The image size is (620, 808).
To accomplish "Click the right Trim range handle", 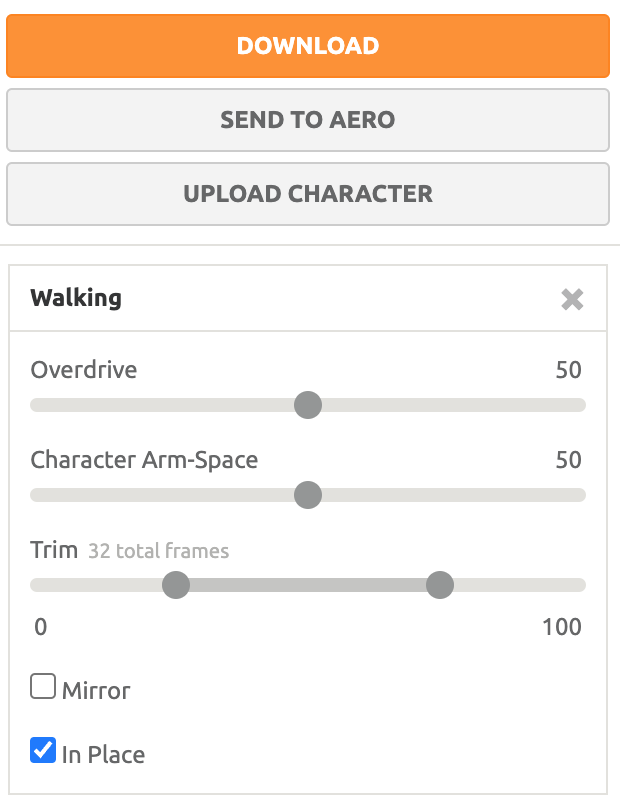I will [x=440, y=585].
